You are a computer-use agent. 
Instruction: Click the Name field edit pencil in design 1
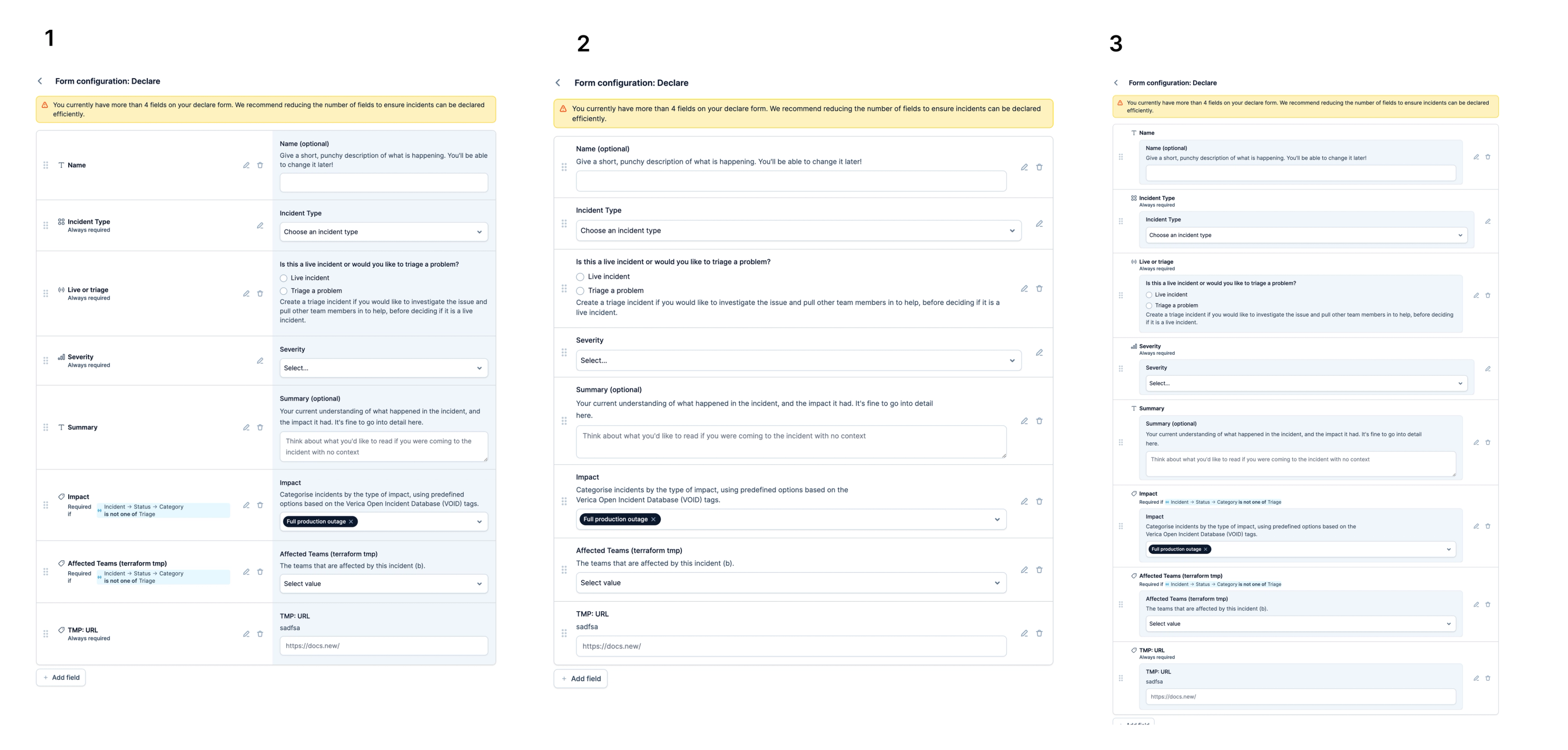pos(246,165)
